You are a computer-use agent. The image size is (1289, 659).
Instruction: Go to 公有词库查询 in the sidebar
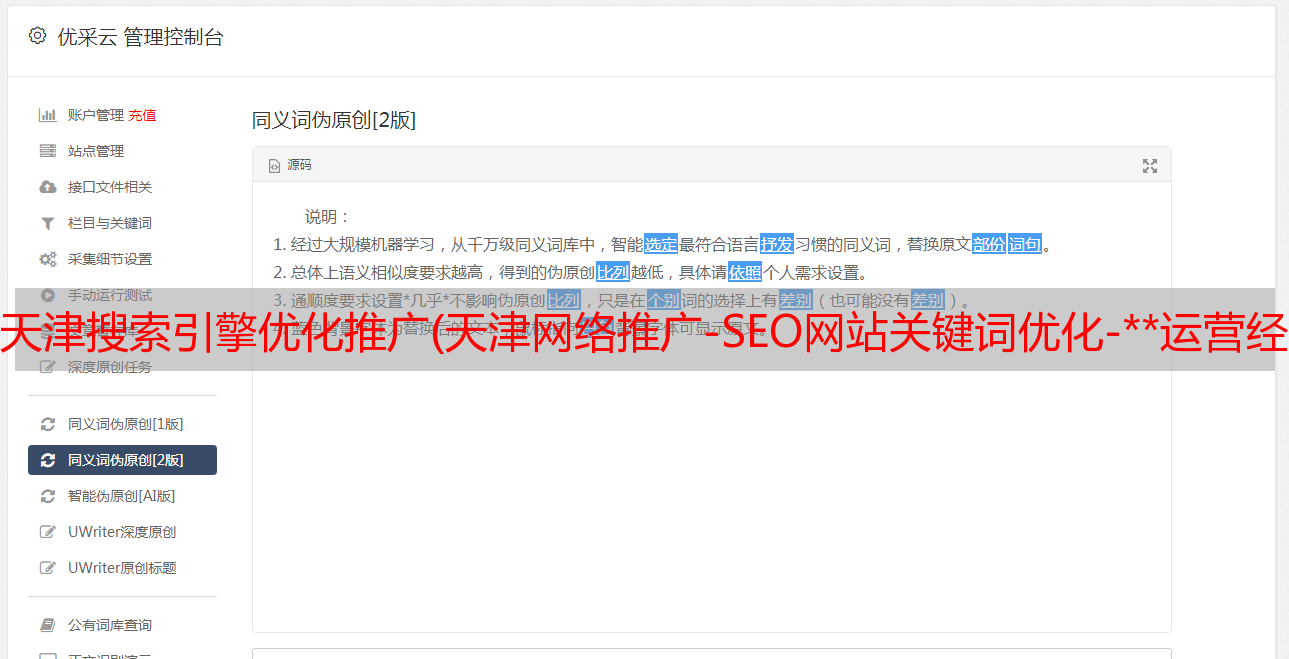click(x=122, y=625)
